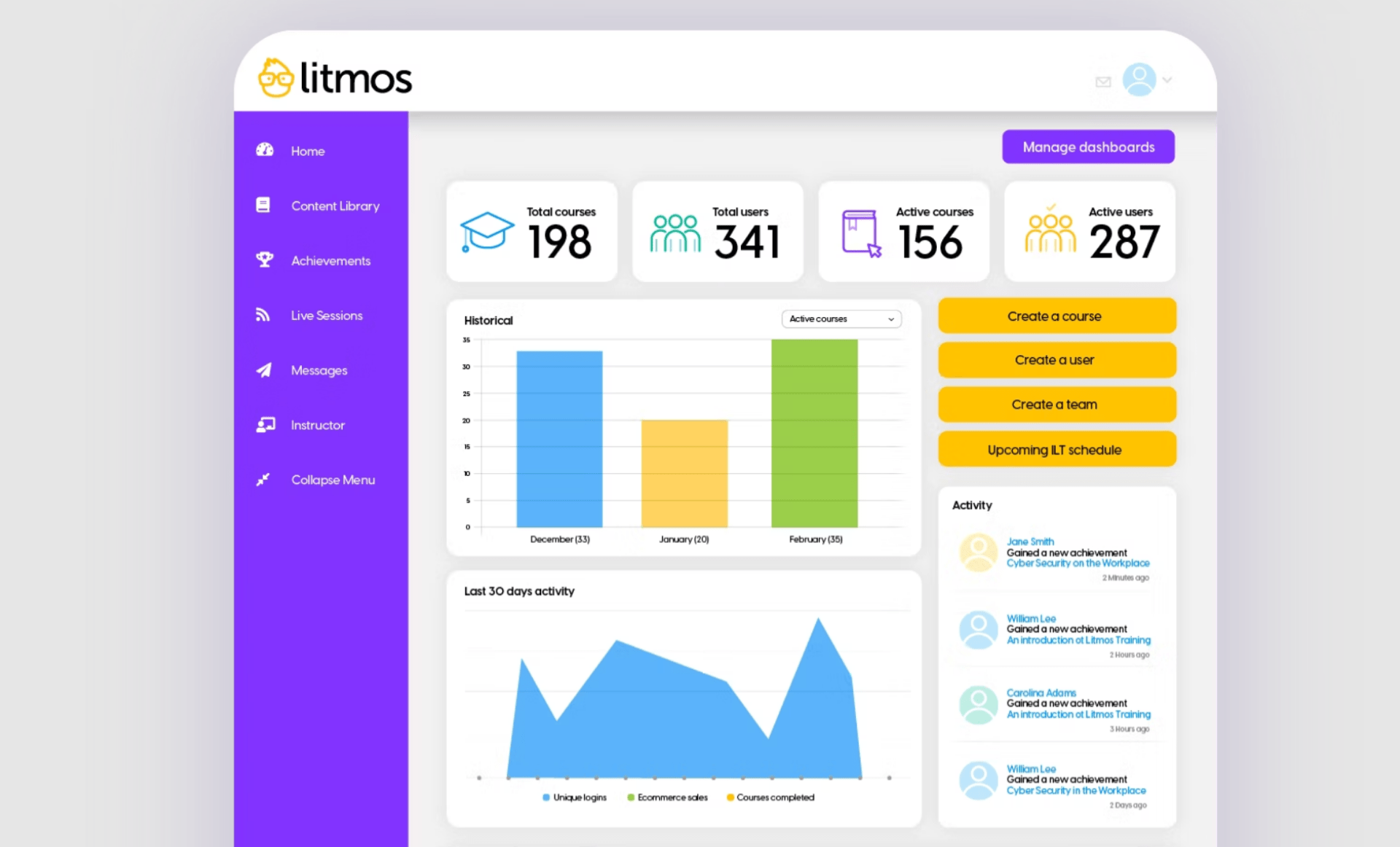Open Live Sessions menu item
This screenshot has width=1400, height=847.
pyautogui.click(x=327, y=315)
